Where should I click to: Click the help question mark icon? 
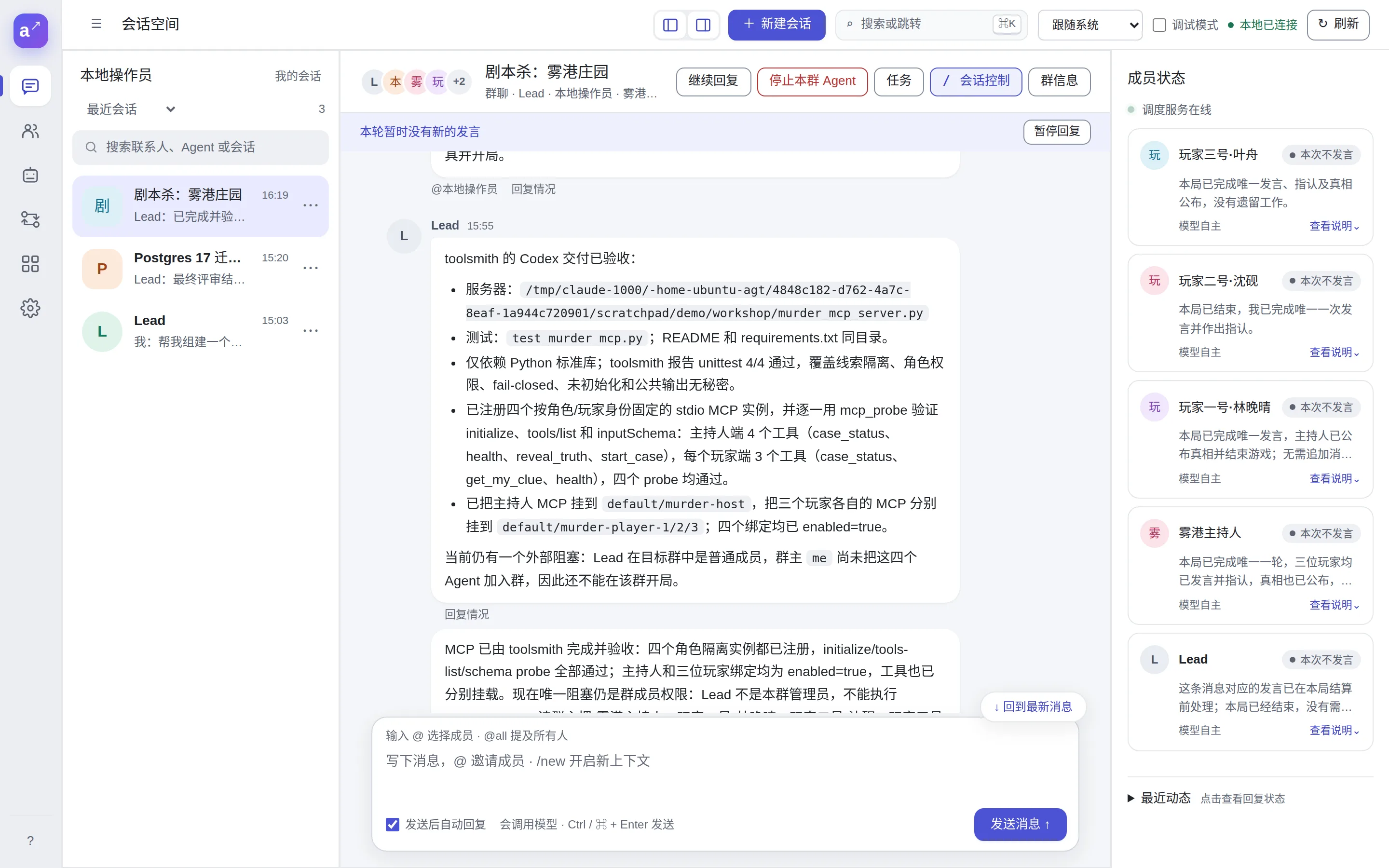tap(30, 841)
